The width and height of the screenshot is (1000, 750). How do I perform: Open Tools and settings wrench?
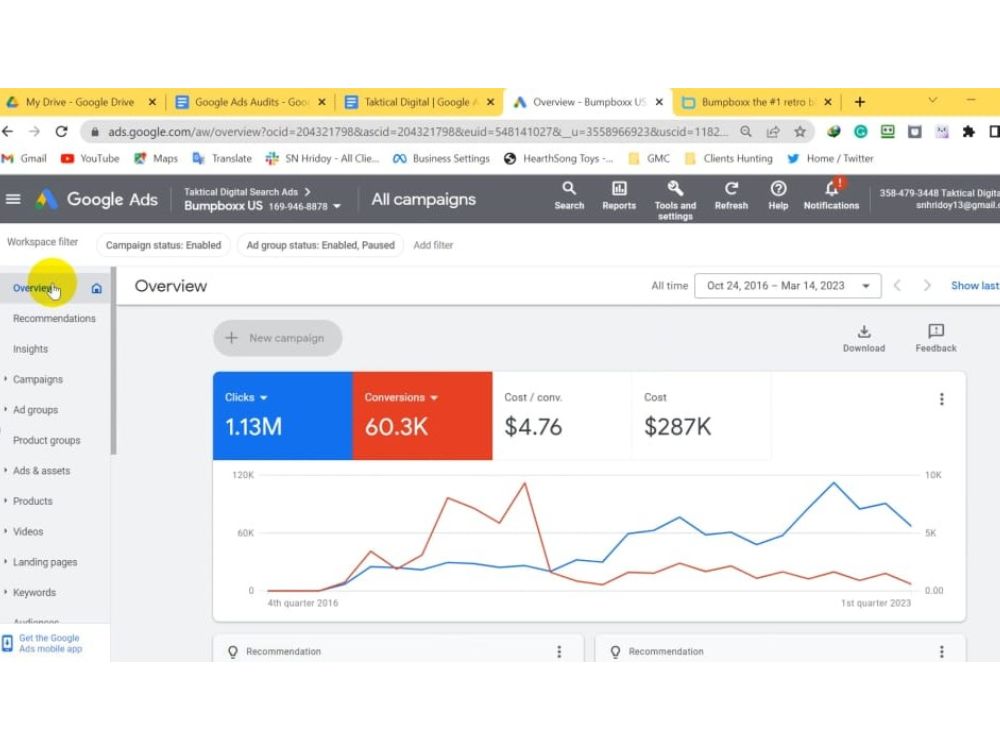675,200
